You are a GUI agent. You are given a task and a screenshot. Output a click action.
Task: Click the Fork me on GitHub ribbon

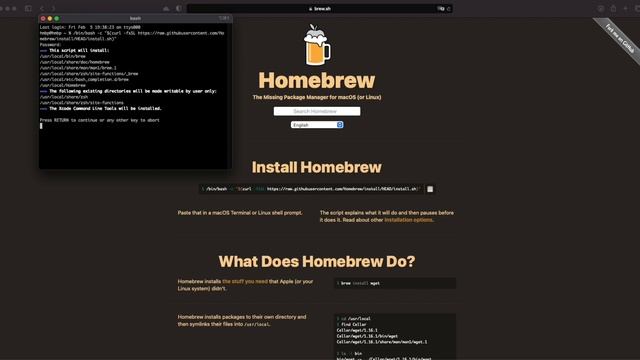620,39
